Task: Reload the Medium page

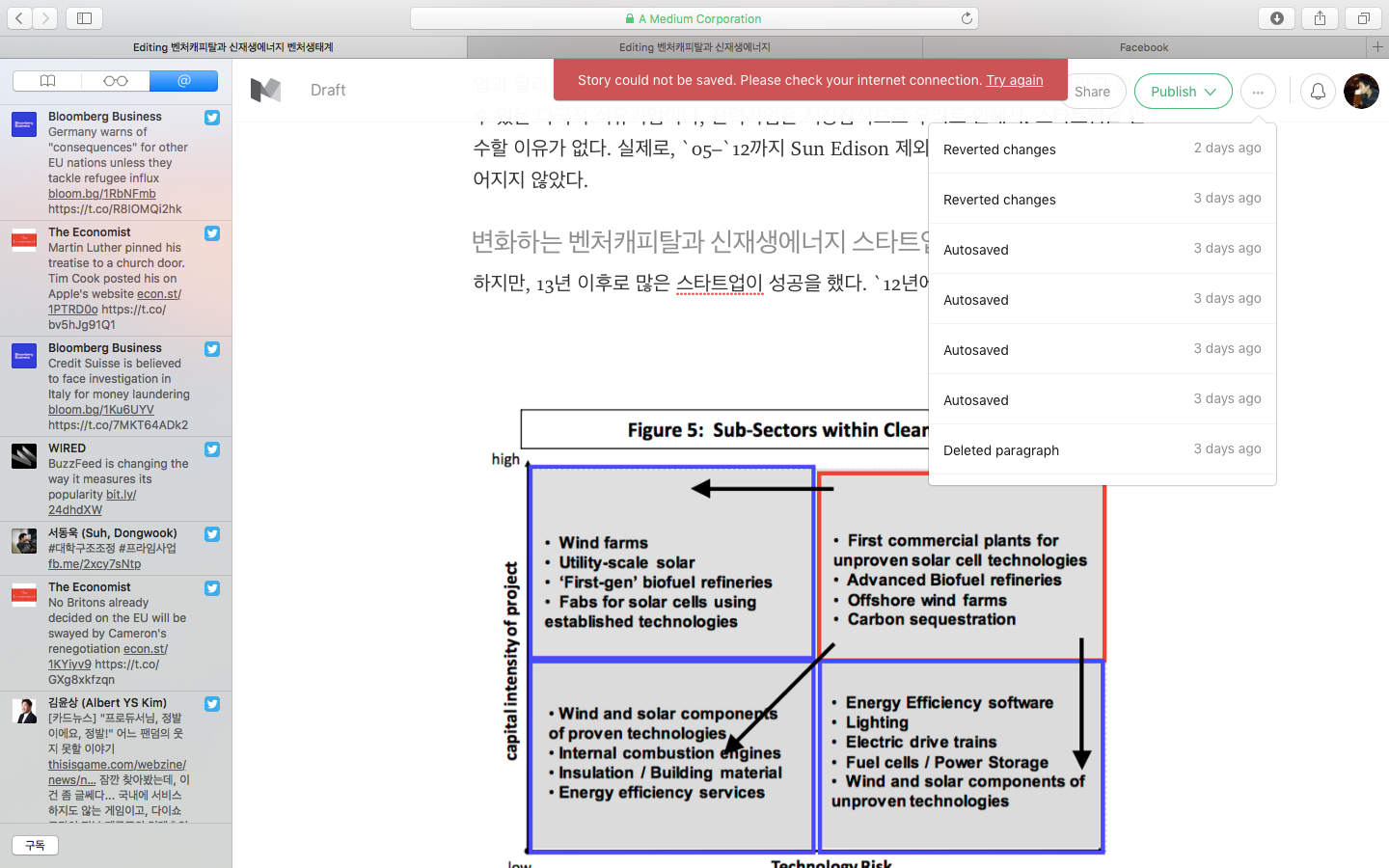Action: (x=967, y=18)
